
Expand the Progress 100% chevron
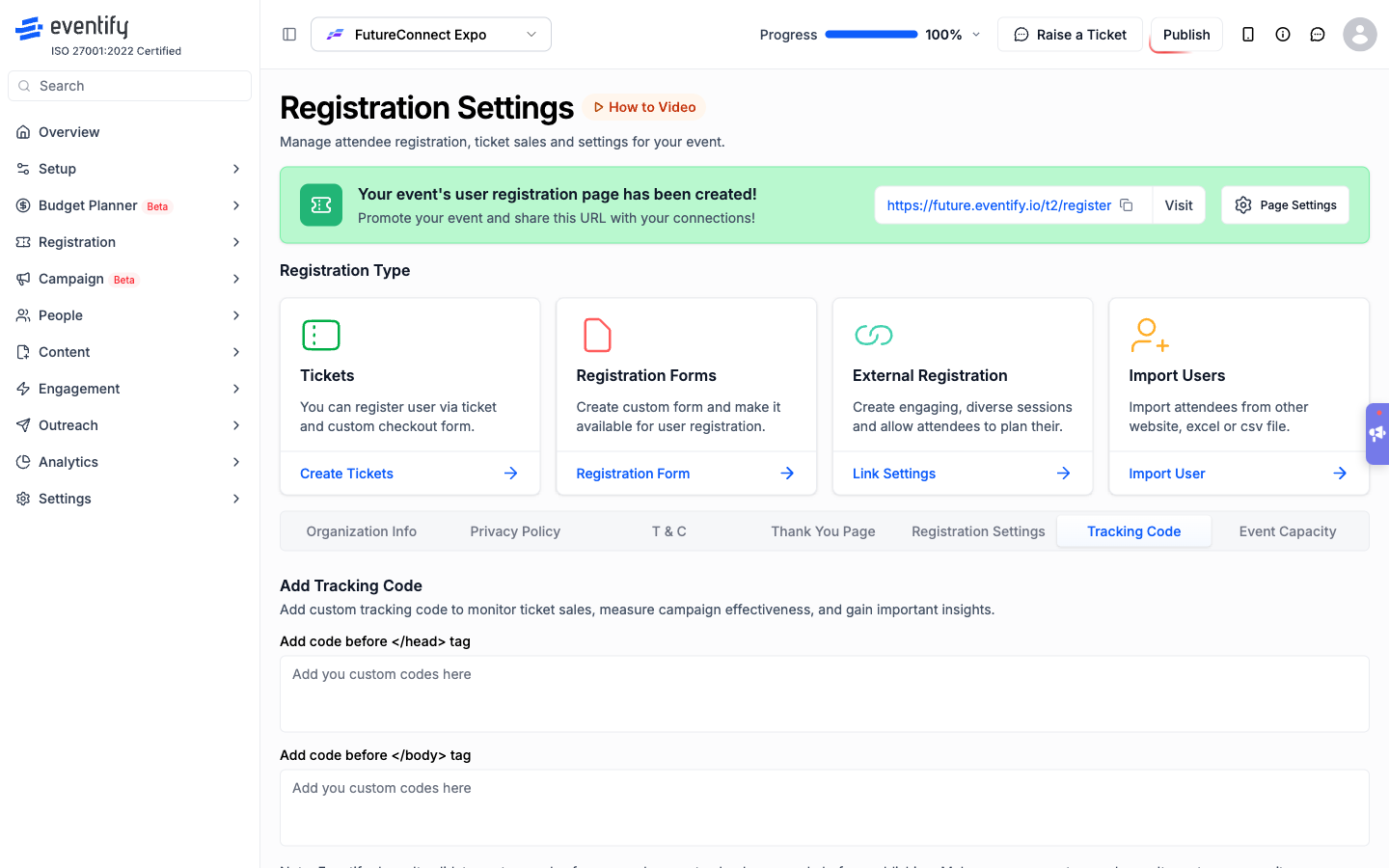click(976, 35)
